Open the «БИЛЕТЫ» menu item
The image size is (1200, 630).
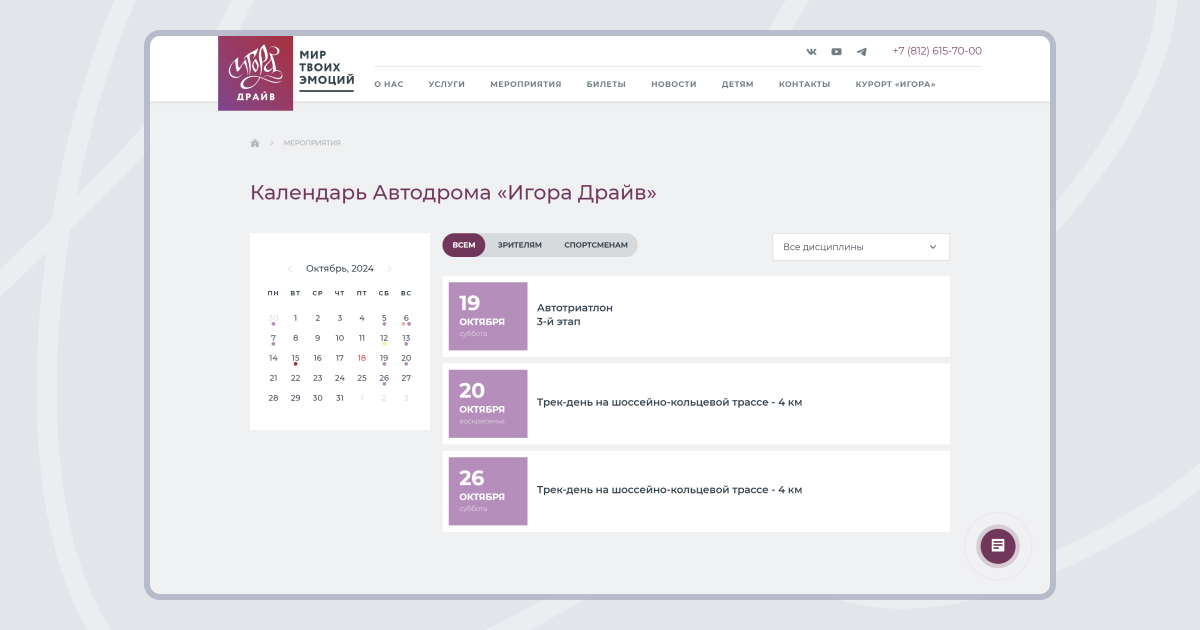606,84
